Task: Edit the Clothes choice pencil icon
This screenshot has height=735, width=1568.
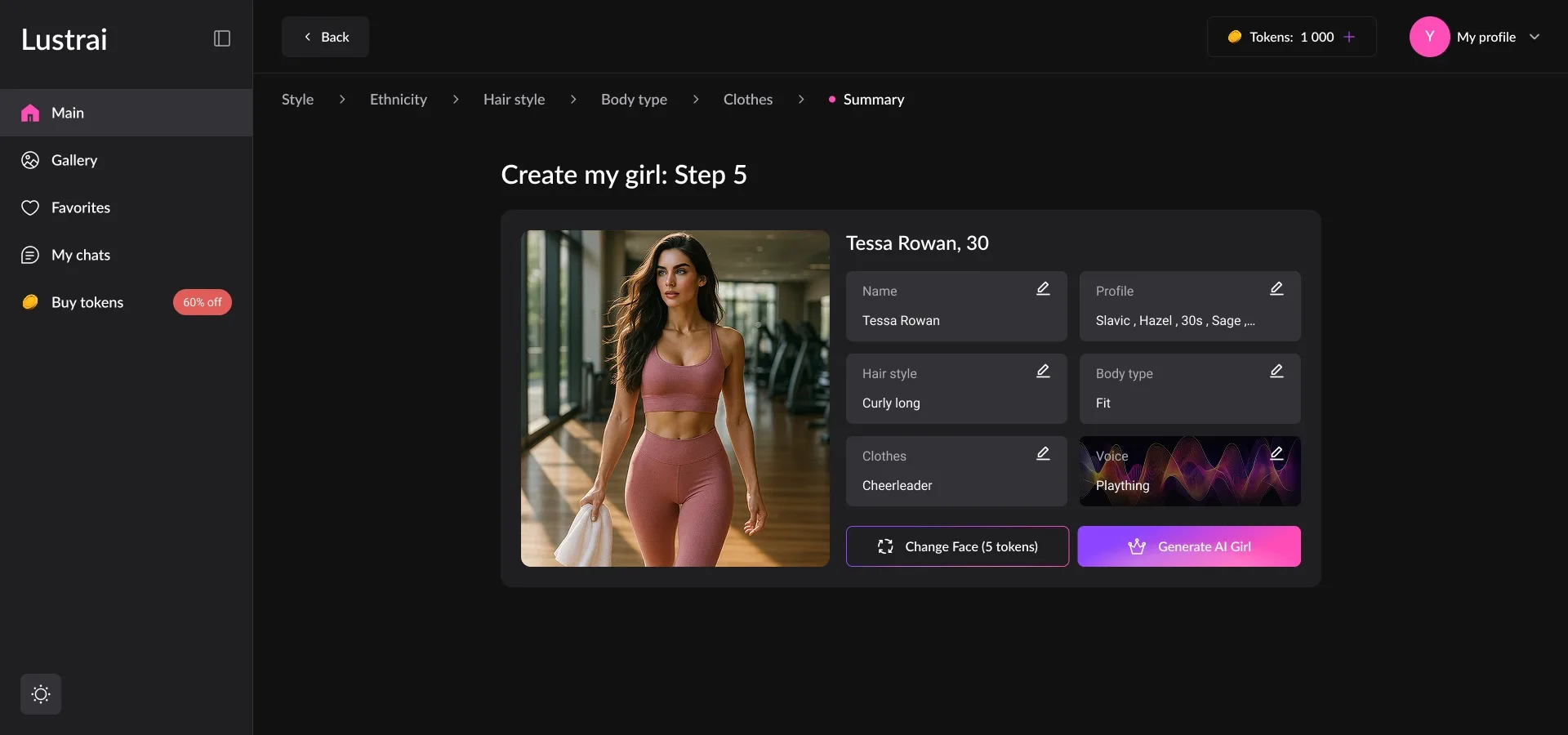Action: (x=1043, y=454)
